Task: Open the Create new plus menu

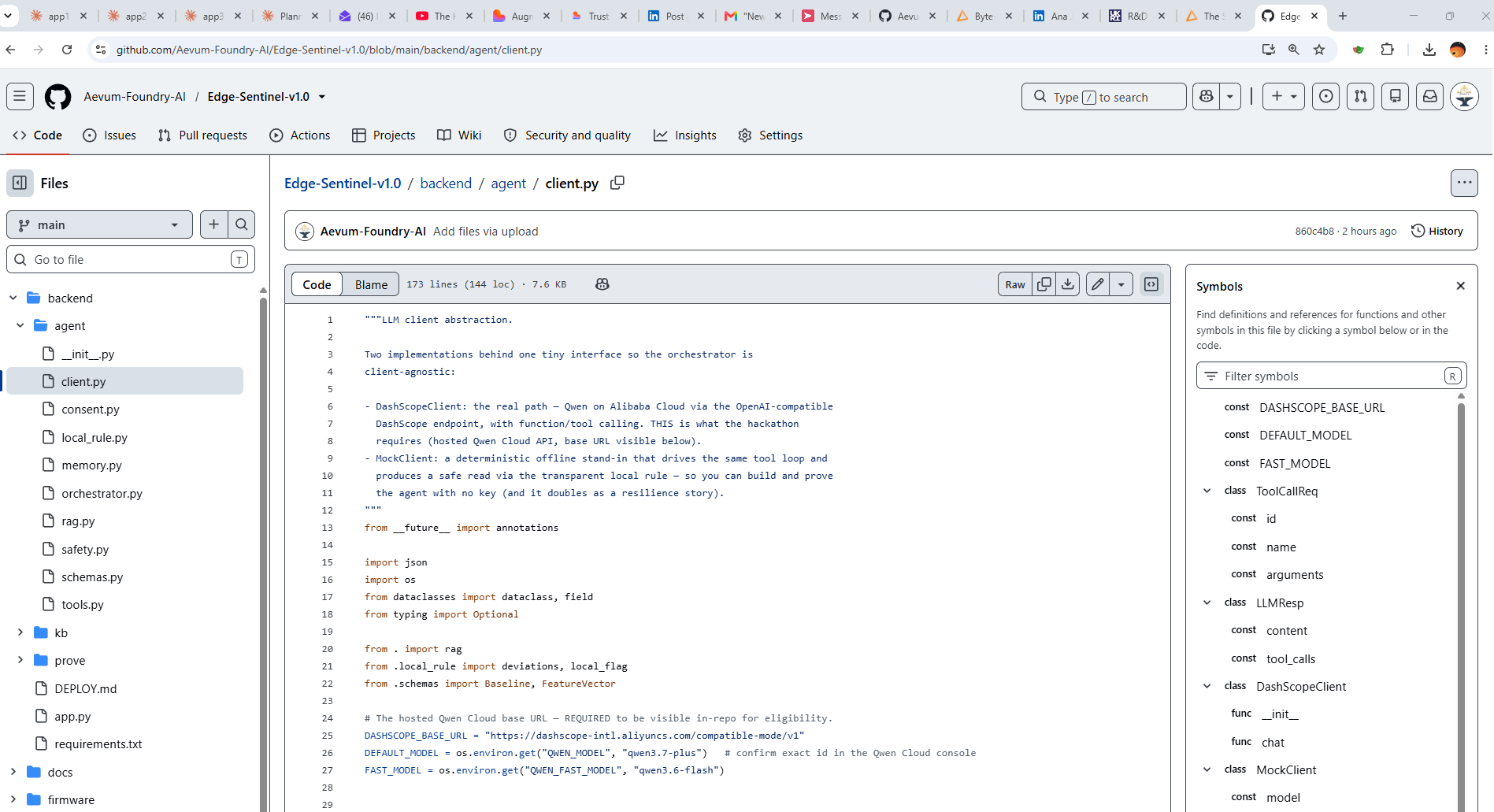Action: pos(1284,96)
